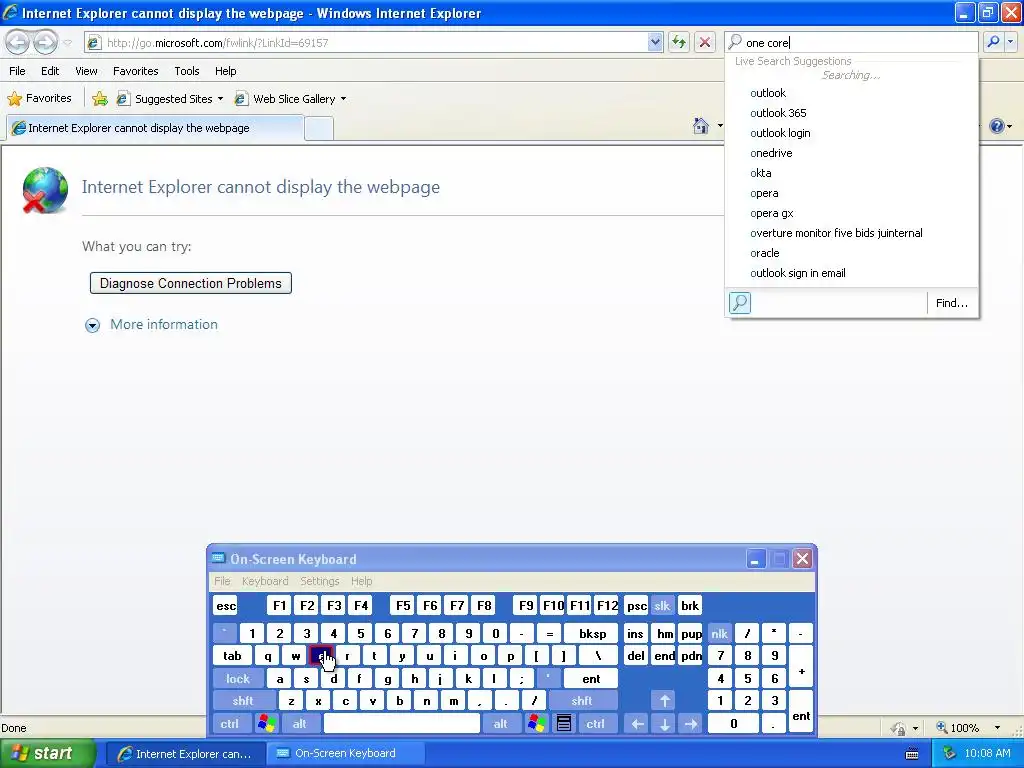Image resolution: width=1024 pixels, height=768 pixels.
Task: Click the esc key on keyboard
Action: pos(226,606)
